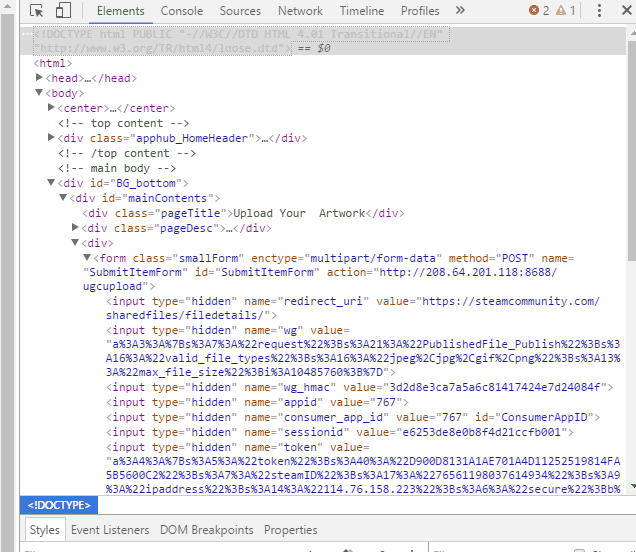This screenshot has height=552, width=636.
Task: Select the /top content comment
Action: 127,153
